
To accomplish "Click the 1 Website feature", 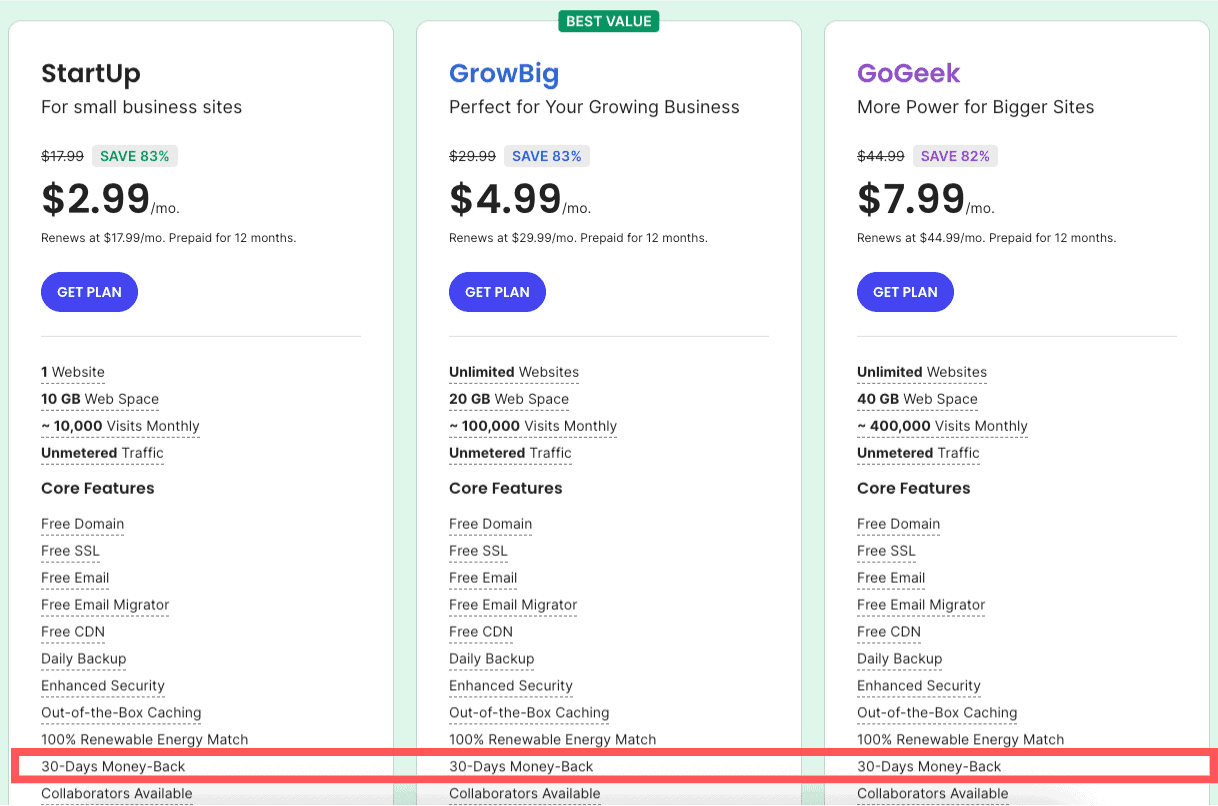I will click(x=73, y=372).
